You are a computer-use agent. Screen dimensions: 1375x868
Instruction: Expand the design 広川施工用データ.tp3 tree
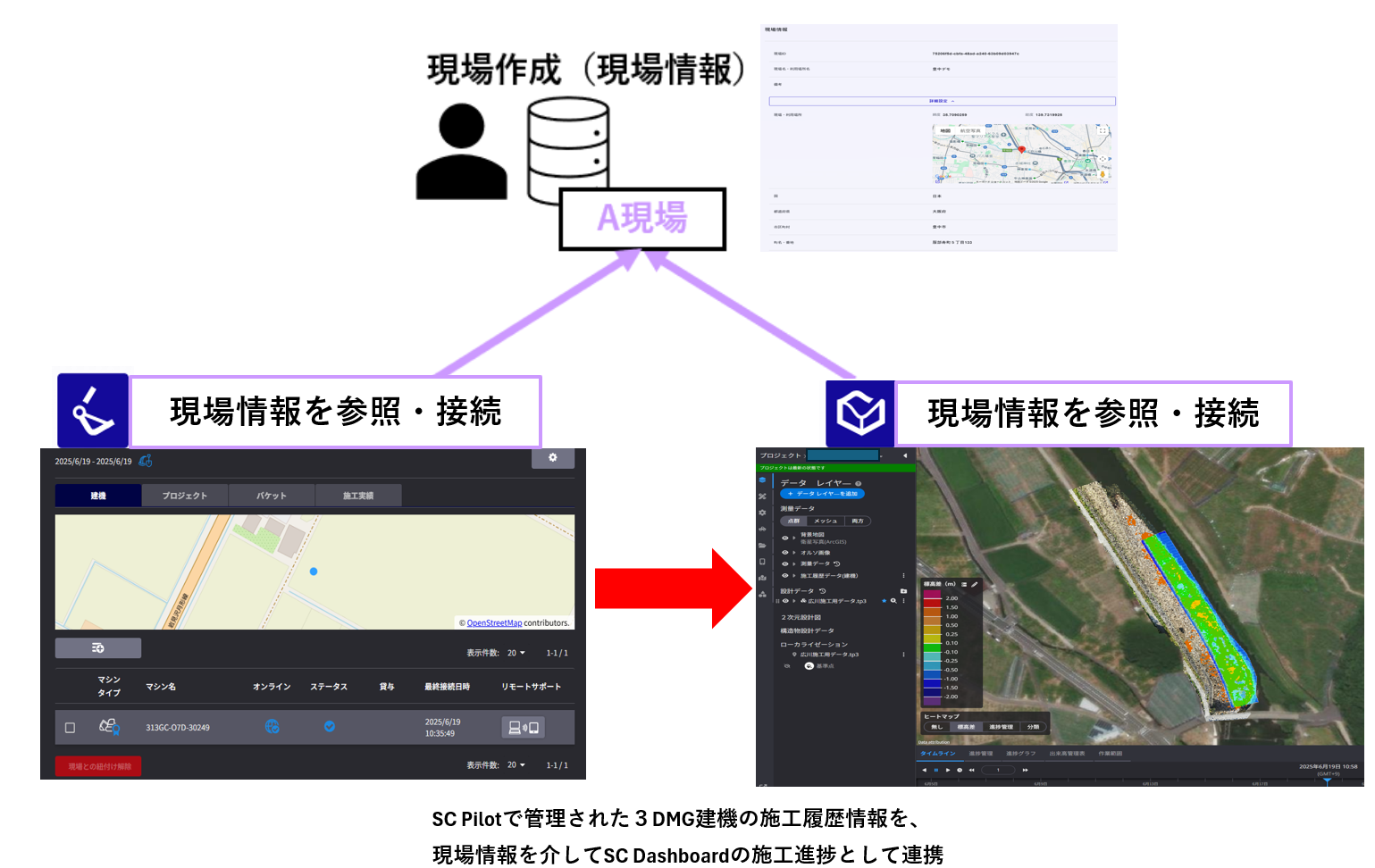[x=794, y=601]
